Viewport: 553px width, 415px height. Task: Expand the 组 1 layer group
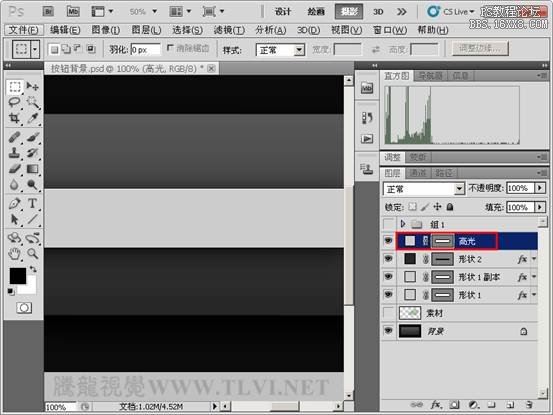tap(403, 224)
